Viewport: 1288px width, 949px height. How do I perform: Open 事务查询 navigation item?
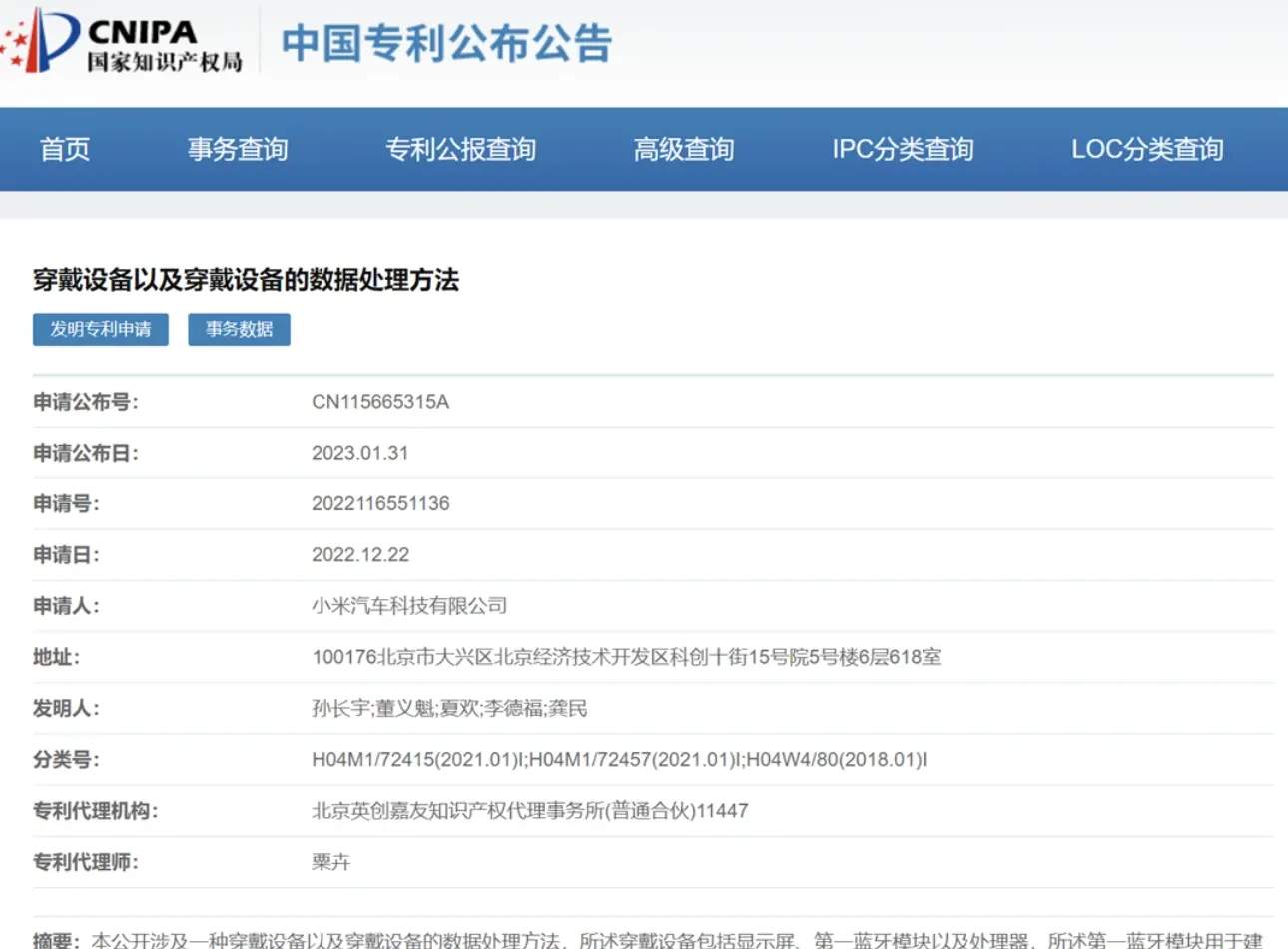tap(238, 150)
